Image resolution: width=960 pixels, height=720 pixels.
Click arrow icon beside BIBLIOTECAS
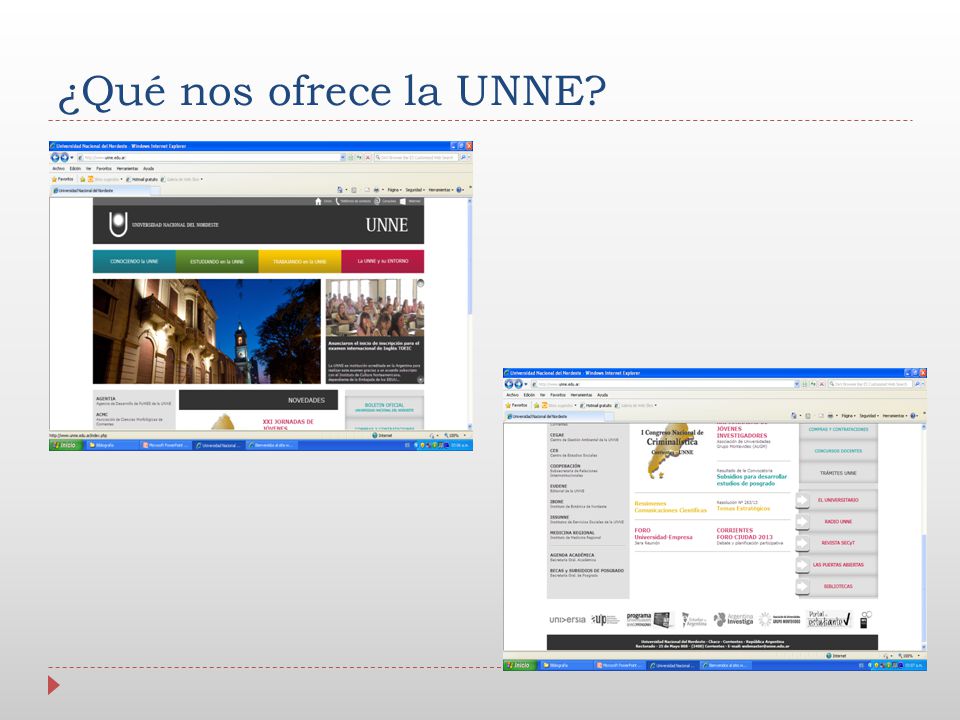coord(802,587)
